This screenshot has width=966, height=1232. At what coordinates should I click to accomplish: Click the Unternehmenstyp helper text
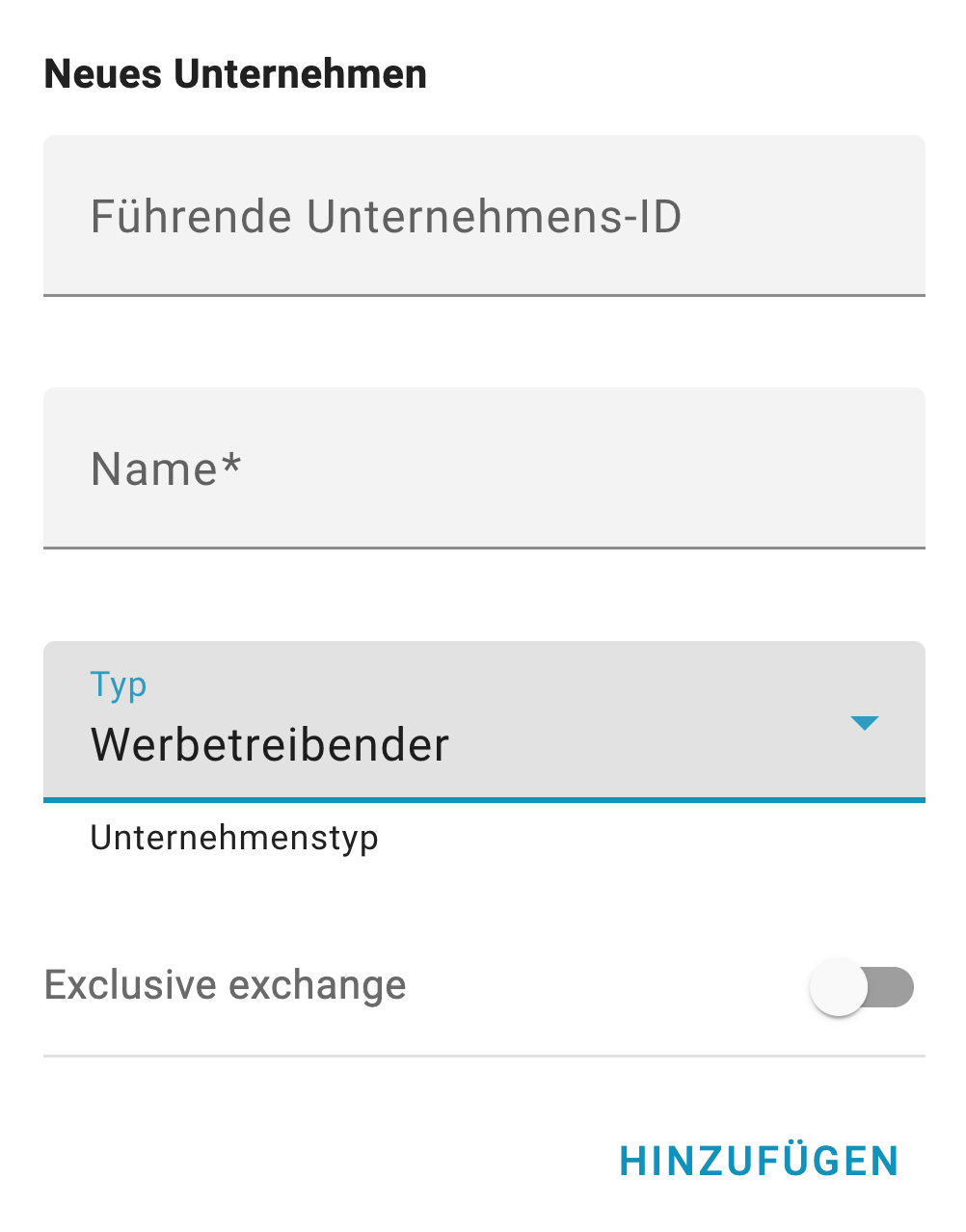[x=234, y=838]
